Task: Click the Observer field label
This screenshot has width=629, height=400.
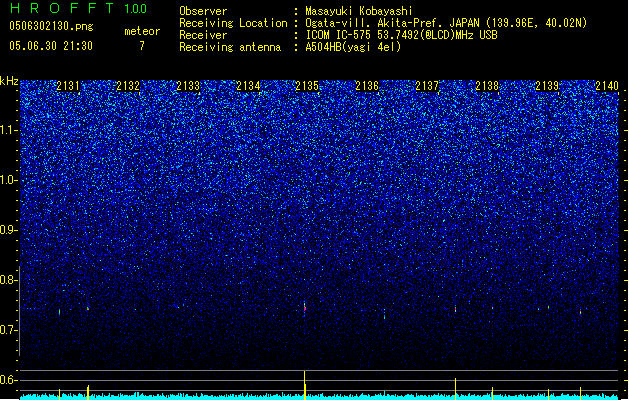Action: 203,11
